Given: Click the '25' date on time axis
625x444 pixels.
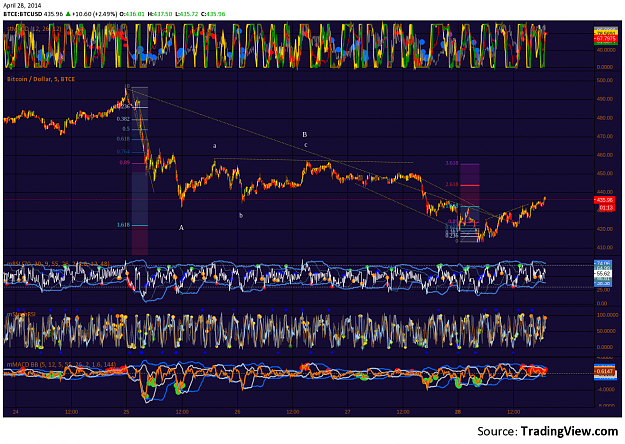Looking at the screenshot, I should (x=126, y=412).
